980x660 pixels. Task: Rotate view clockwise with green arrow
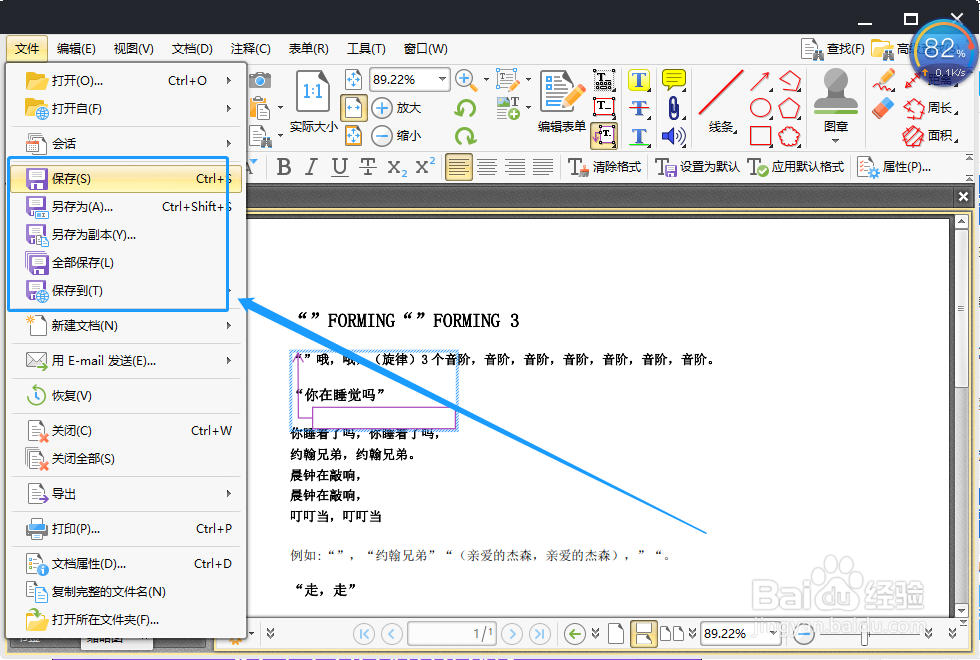coord(465,136)
